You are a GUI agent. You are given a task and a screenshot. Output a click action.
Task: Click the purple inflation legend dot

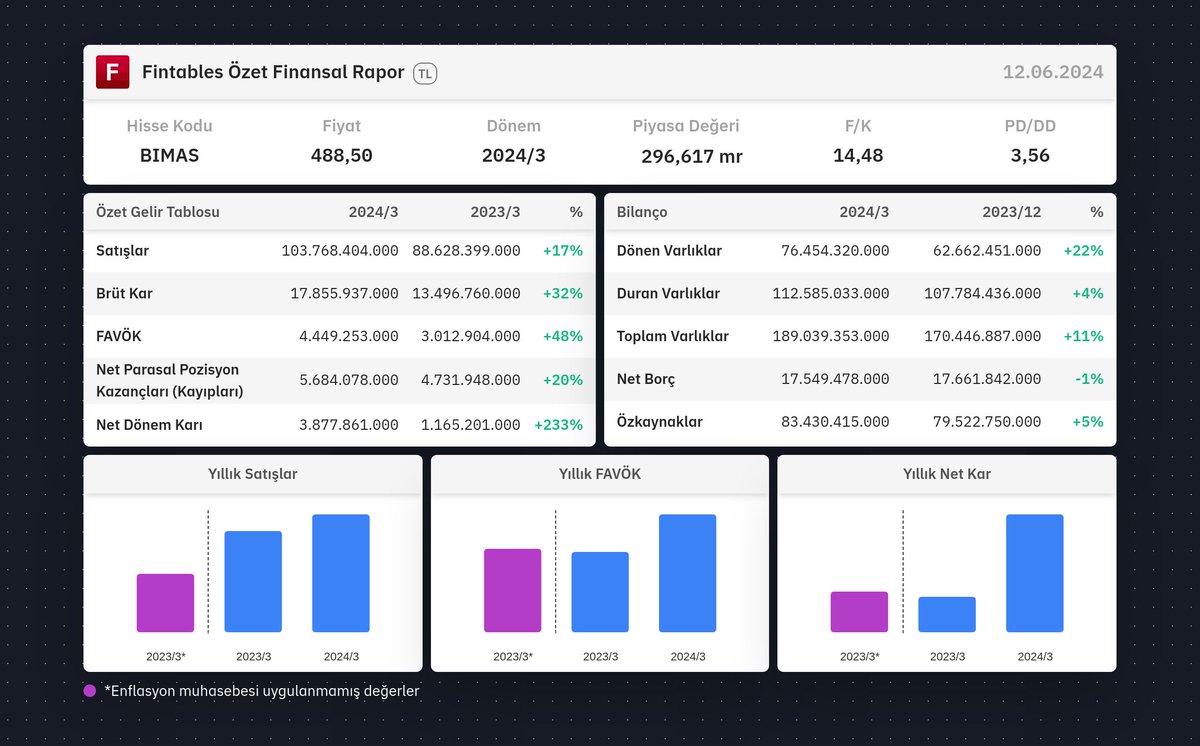click(90, 690)
